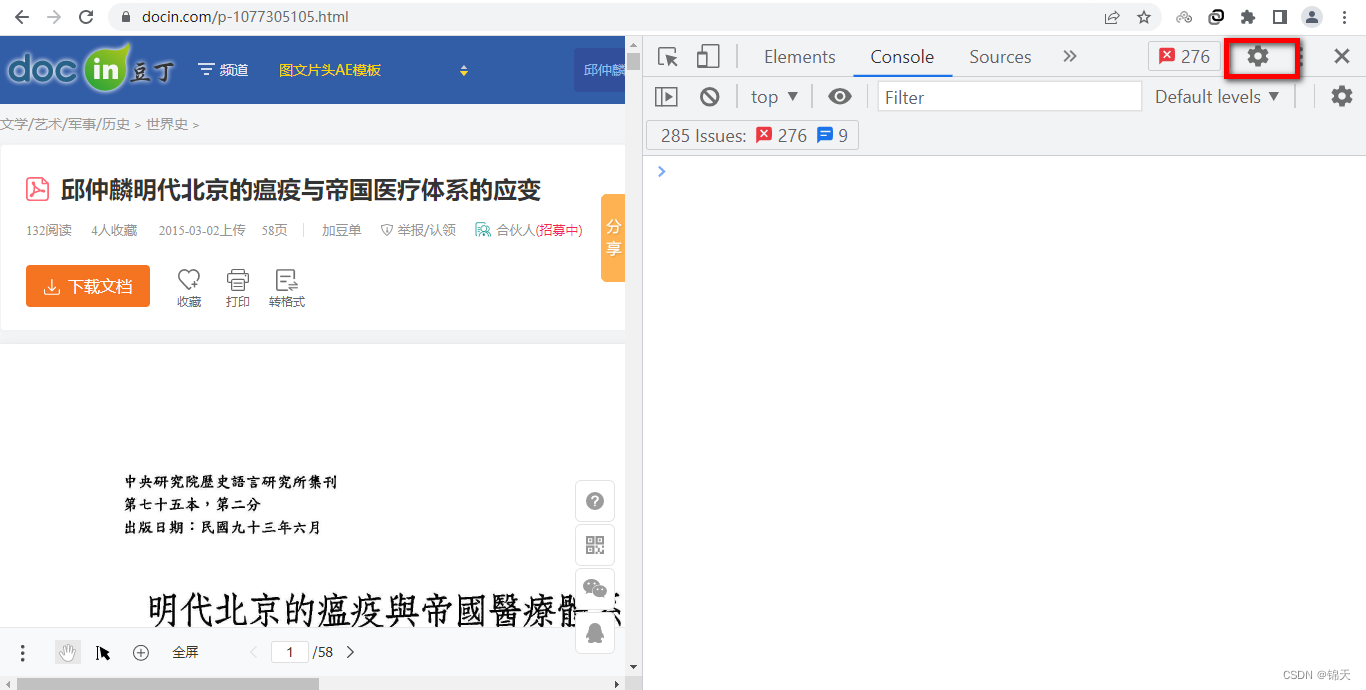Image resolution: width=1366 pixels, height=690 pixels.
Task: Focus the console Filter field
Action: [1010, 97]
